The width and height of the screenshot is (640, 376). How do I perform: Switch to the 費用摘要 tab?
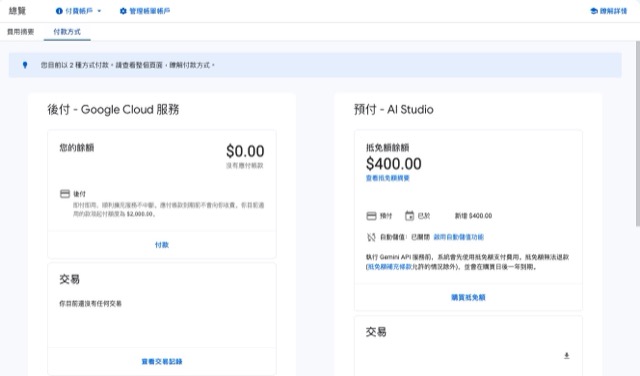click(x=20, y=31)
